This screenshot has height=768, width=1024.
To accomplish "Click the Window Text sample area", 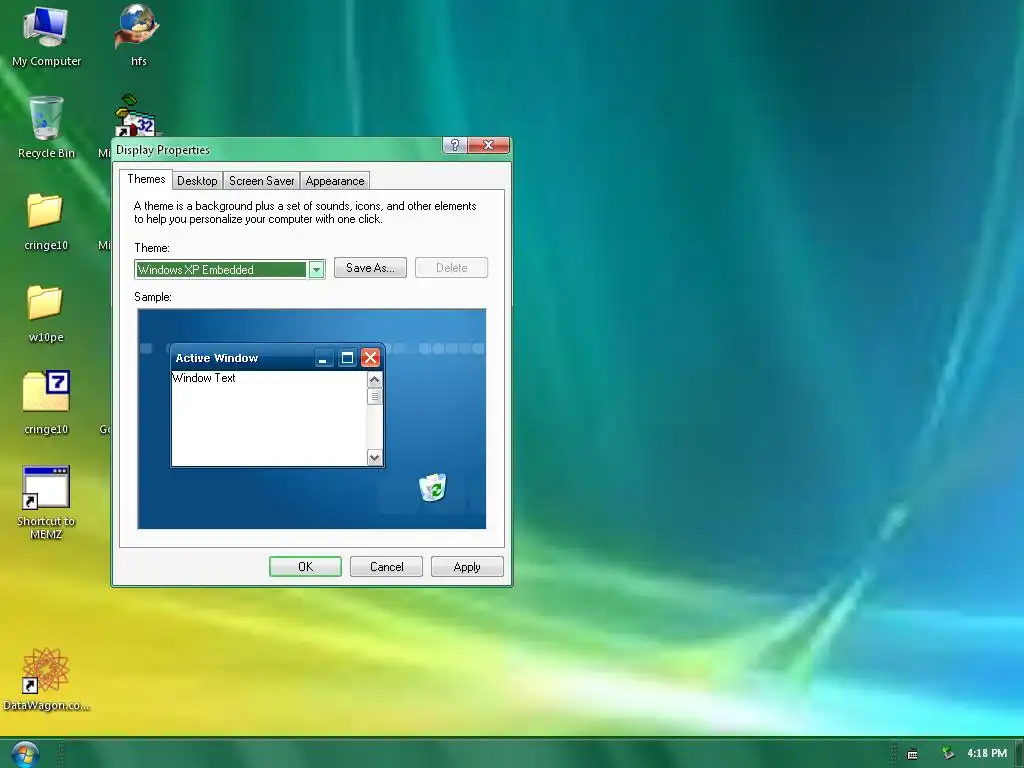I will click(x=269, y=418).
